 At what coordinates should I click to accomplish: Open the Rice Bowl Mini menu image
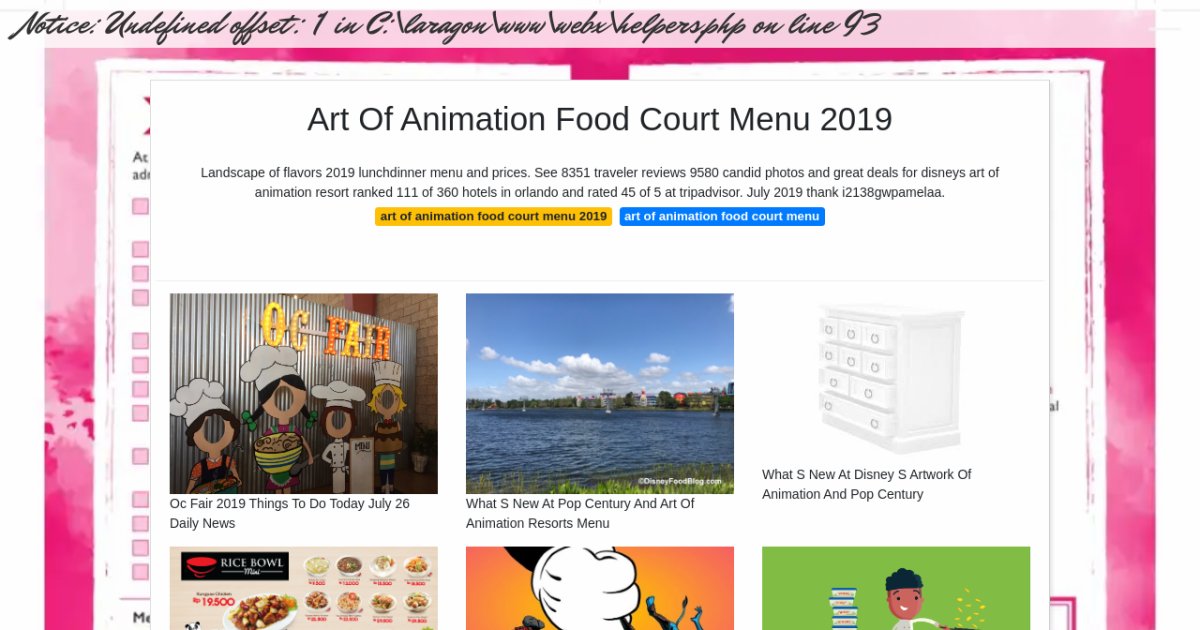click(304, 588)
